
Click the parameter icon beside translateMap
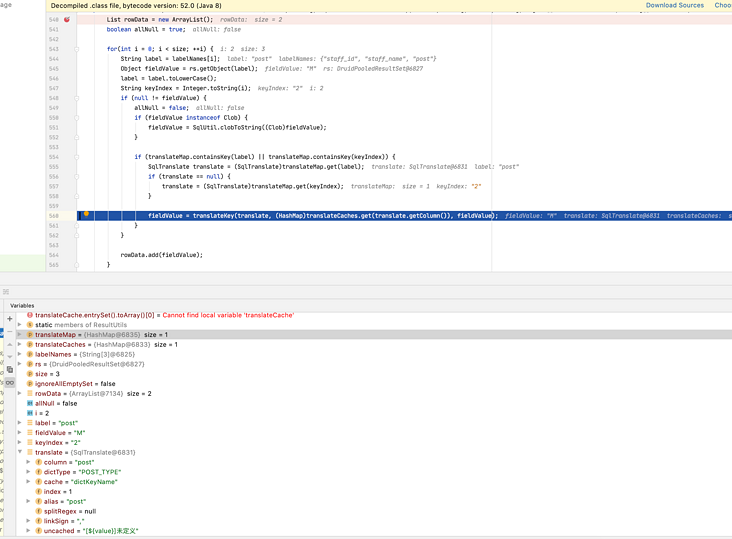pyautogui.click(x=29, y=334)
